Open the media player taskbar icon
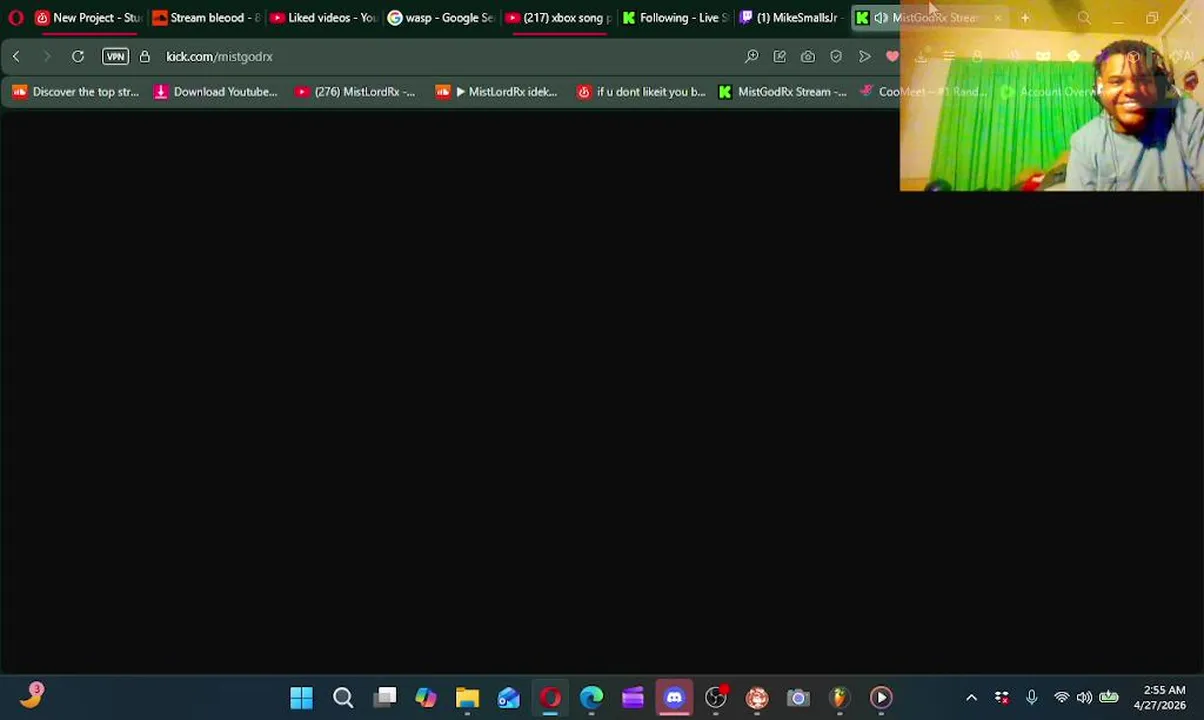Image resolution: width=1204 pixels, height=720 pixels. pos(881,698)
